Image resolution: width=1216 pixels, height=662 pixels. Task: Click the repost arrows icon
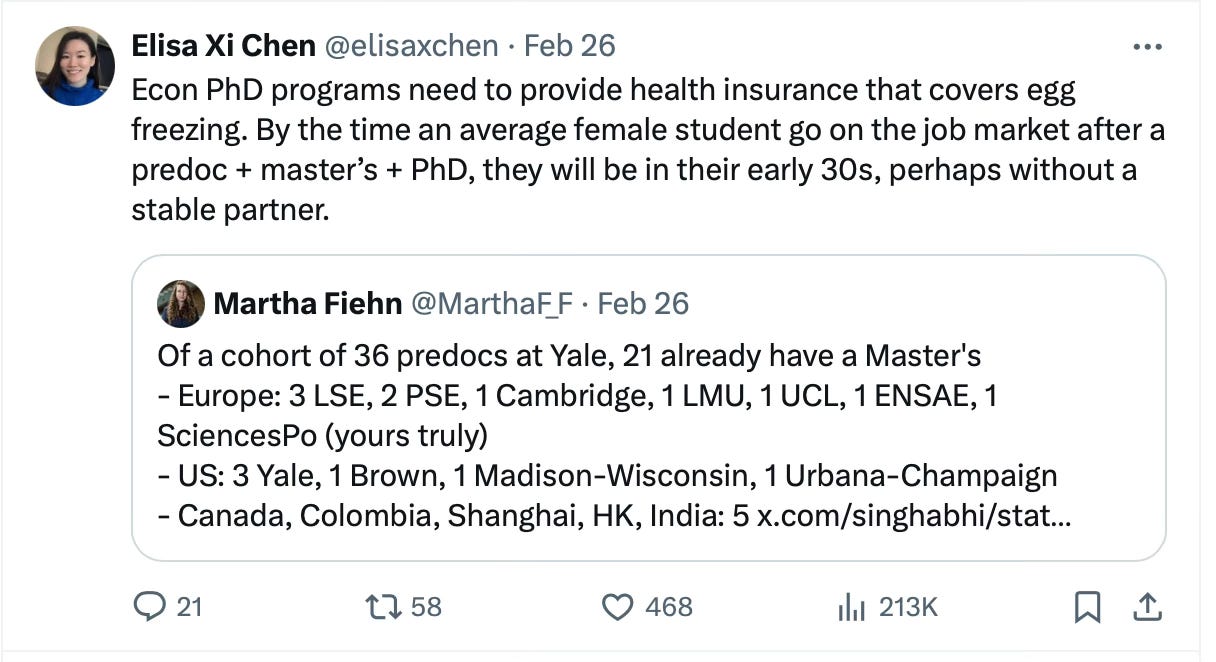(380, 606)
